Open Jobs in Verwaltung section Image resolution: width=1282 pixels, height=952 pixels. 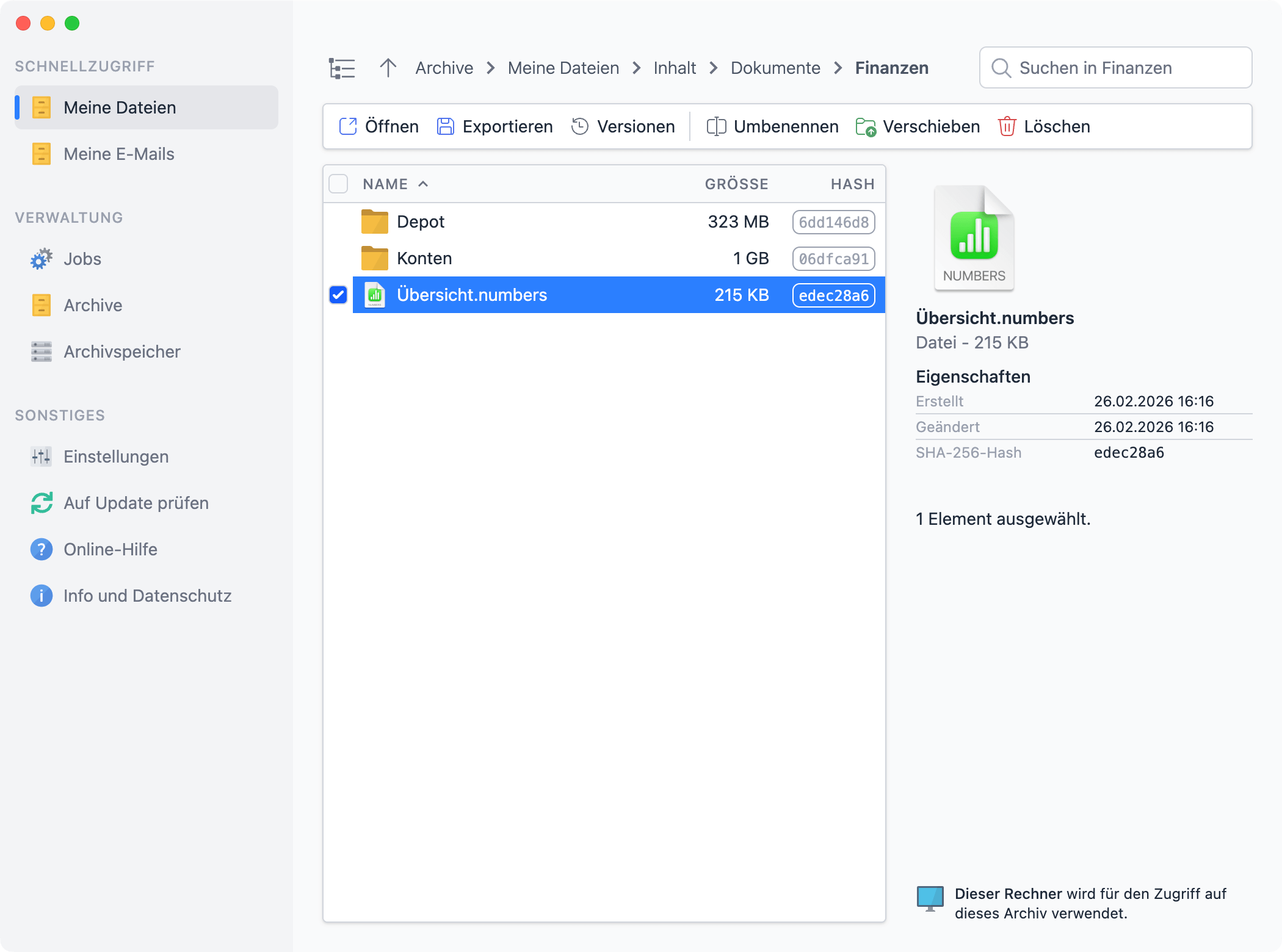[x=82, y=259]
